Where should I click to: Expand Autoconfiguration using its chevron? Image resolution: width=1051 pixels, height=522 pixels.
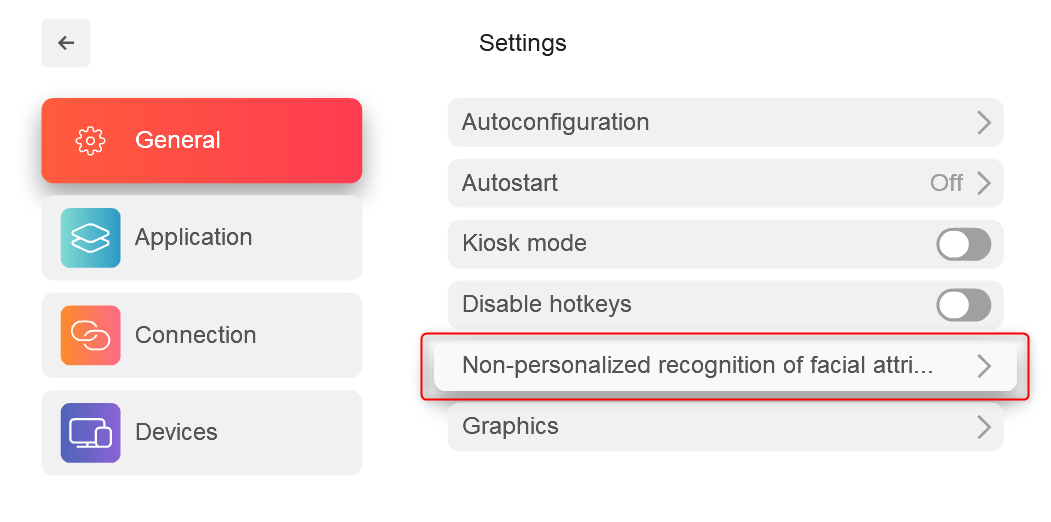point(983,123)
